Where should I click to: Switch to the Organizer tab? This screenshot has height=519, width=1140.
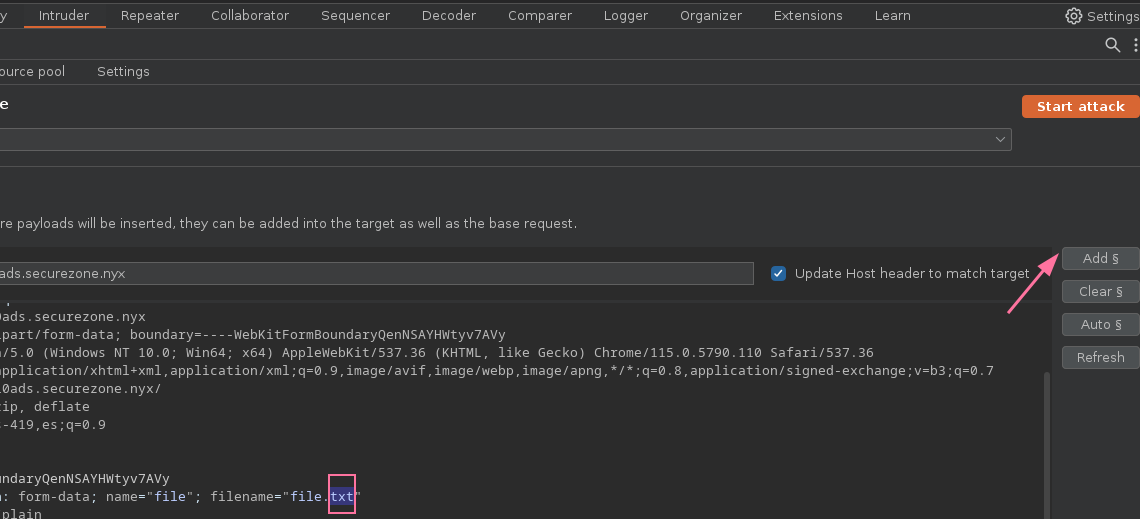tap(711, 16)
